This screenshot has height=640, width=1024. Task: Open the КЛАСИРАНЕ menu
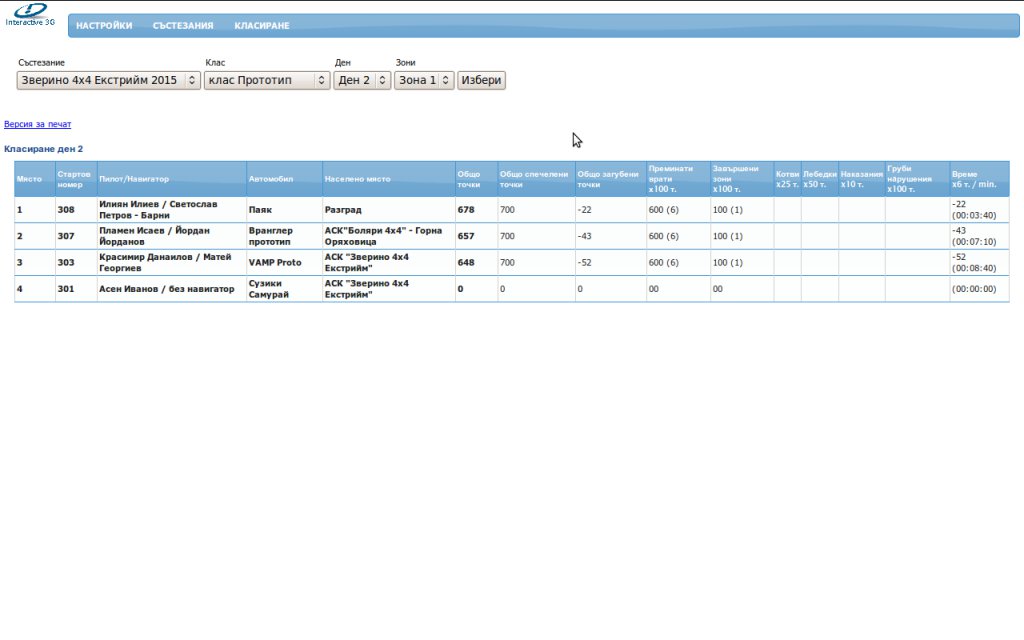coord(262,26)
